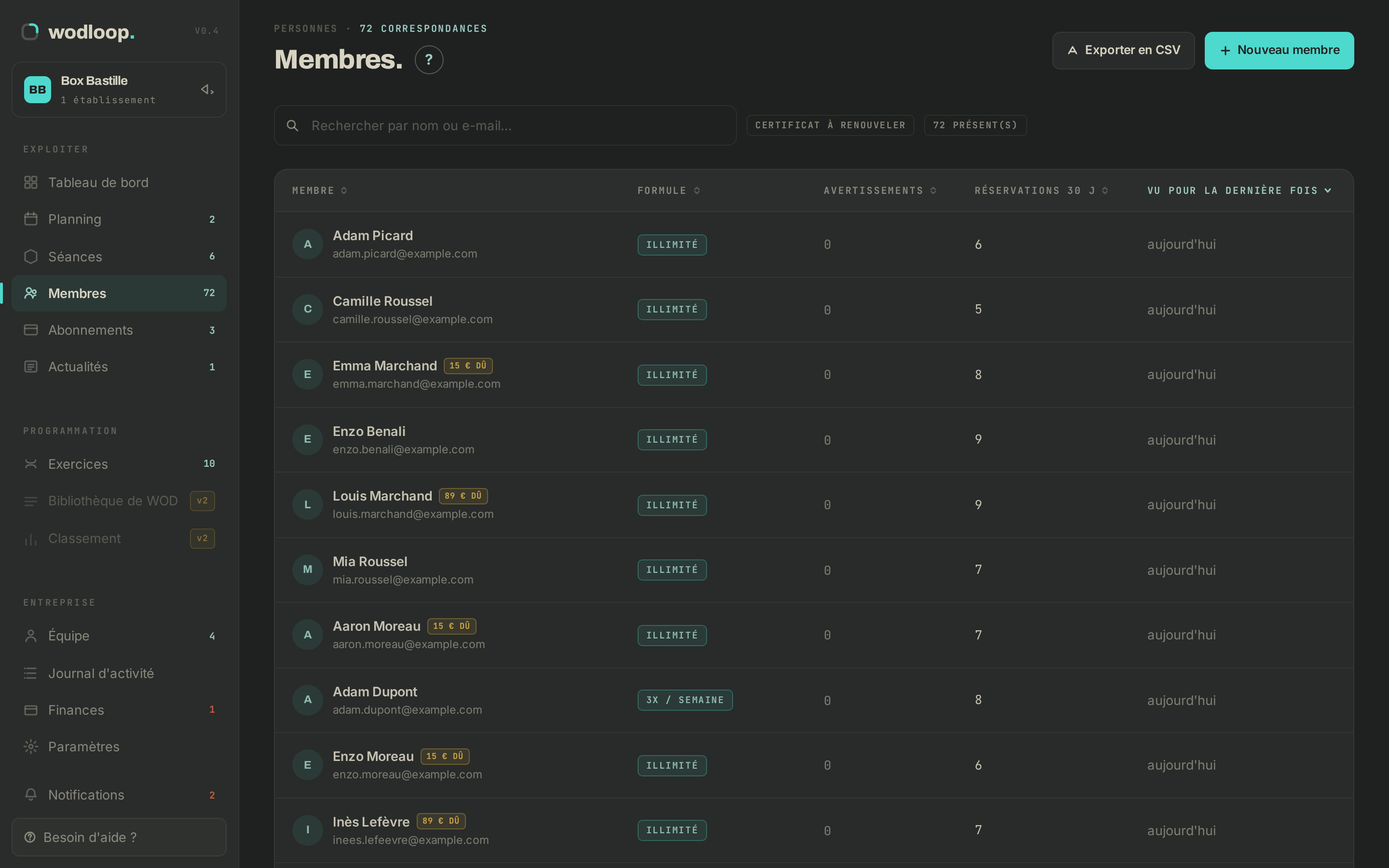Image resolution: width=1389 pixels, height=868 pixels.
Task: Open Abonnements in sidebar
Action: (119, 330)
